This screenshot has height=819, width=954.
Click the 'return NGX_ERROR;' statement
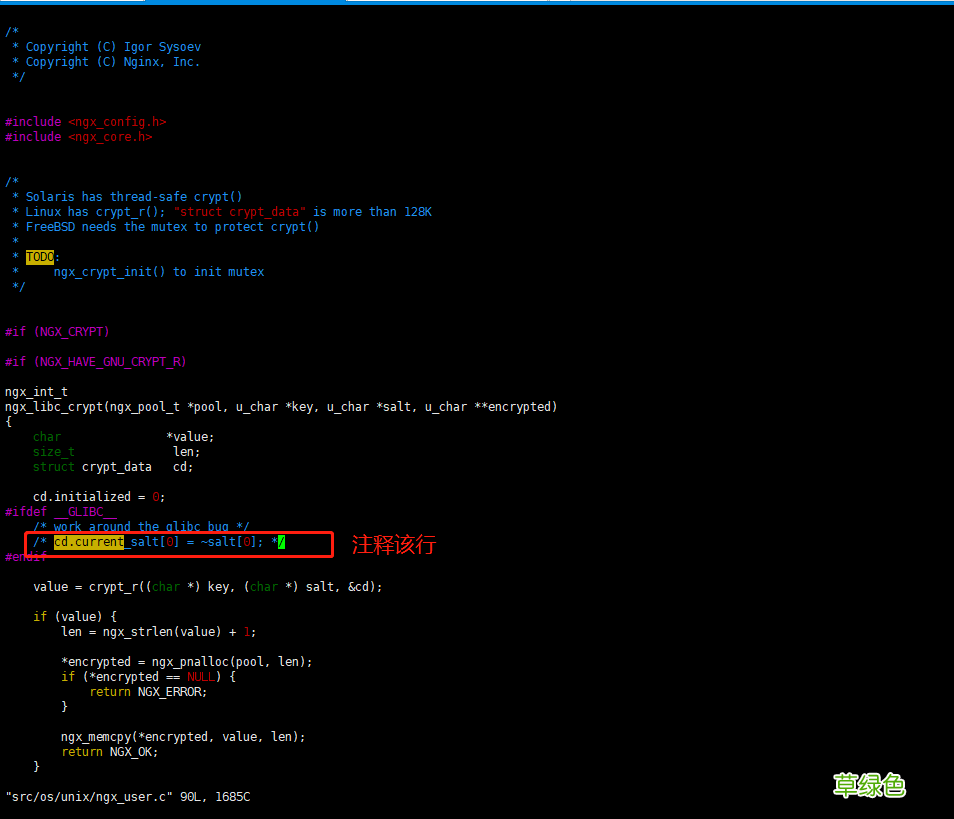[x=148, y=692]
